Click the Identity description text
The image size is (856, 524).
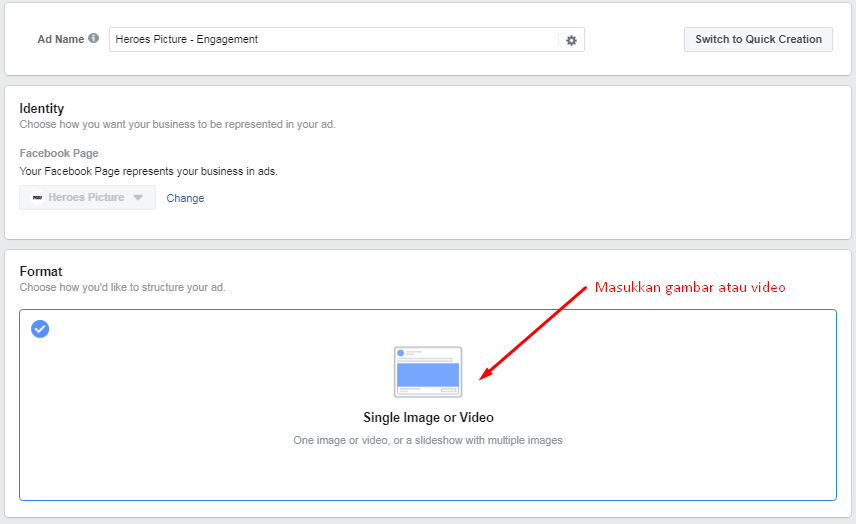(177, 124)
